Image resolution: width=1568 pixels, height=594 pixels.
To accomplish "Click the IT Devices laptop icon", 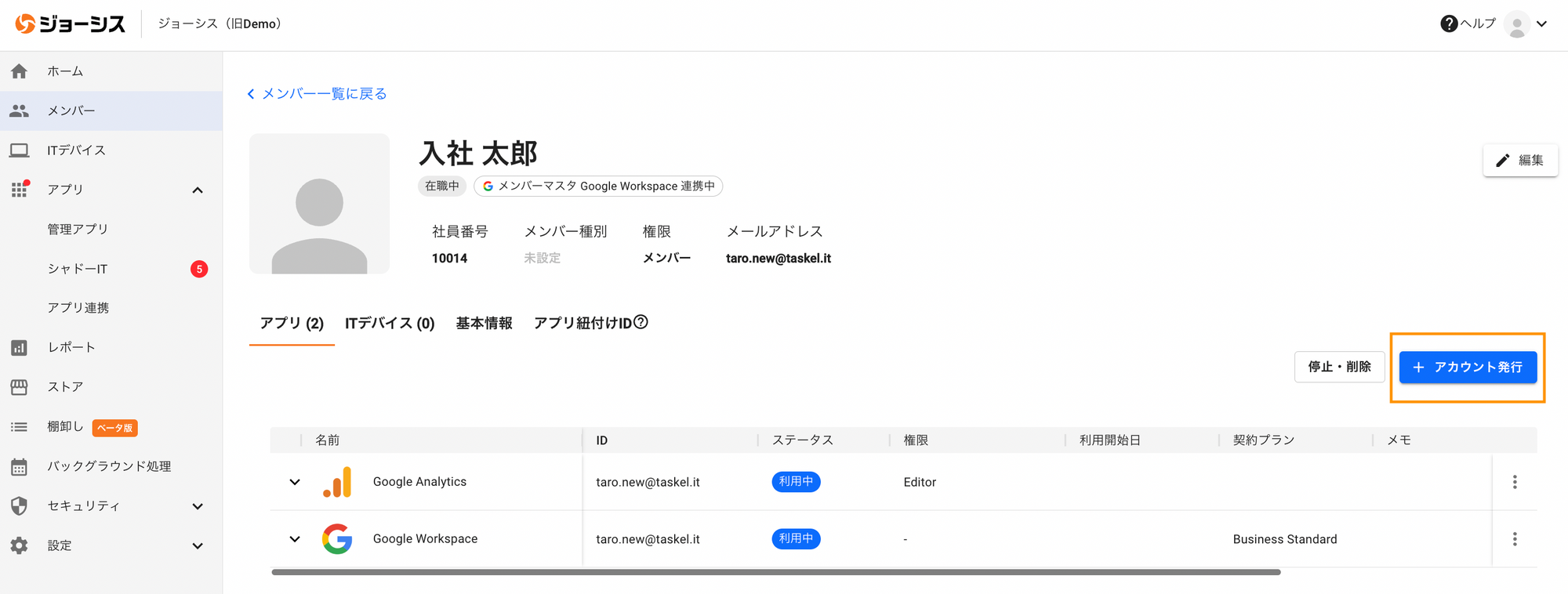I will (20, 150).
